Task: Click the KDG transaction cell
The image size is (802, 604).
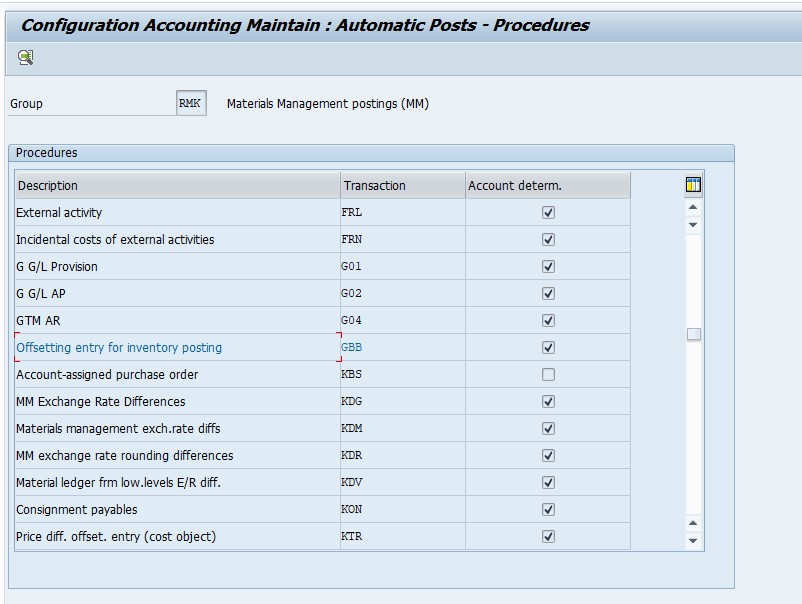Action: [x=403, y=401]
